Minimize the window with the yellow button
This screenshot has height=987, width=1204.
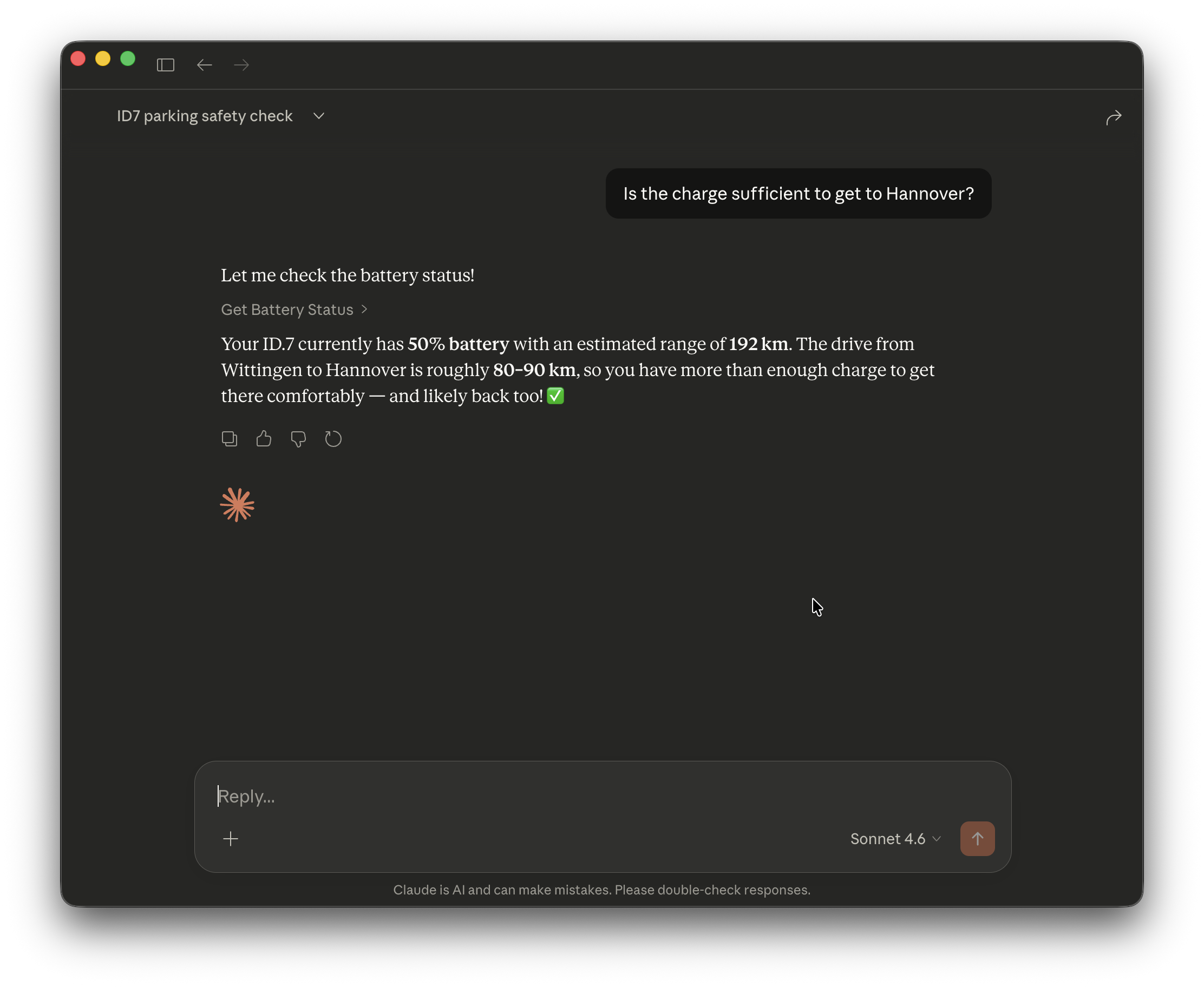coord(103,58)
